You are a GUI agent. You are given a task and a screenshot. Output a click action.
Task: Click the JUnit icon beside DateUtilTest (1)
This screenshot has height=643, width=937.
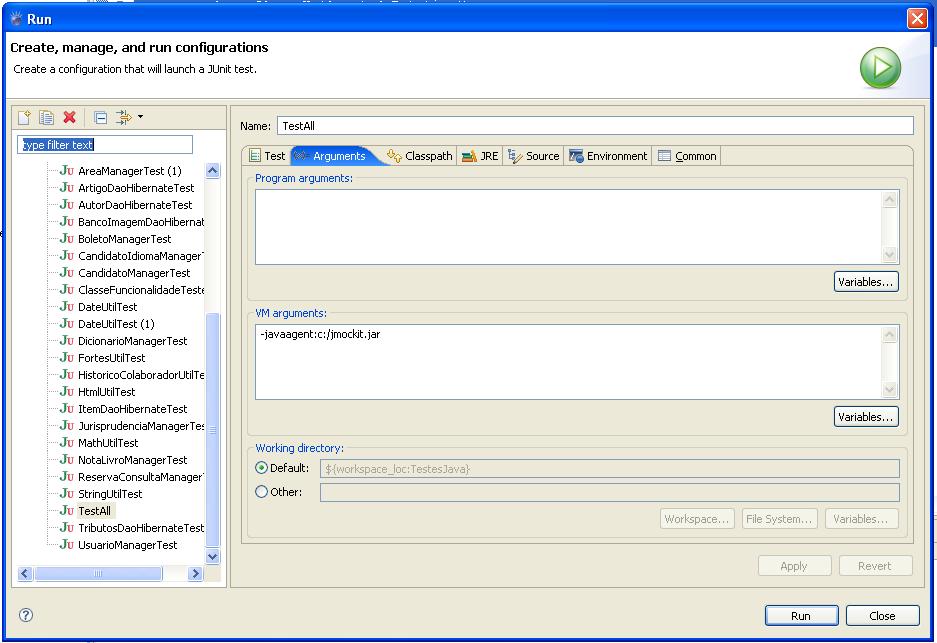click(66, 324)
